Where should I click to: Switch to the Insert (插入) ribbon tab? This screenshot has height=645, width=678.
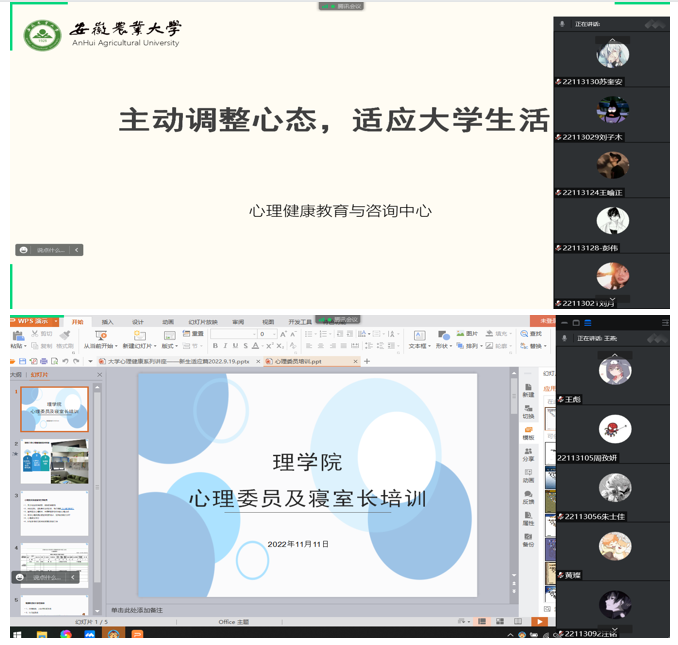[107, 322]
